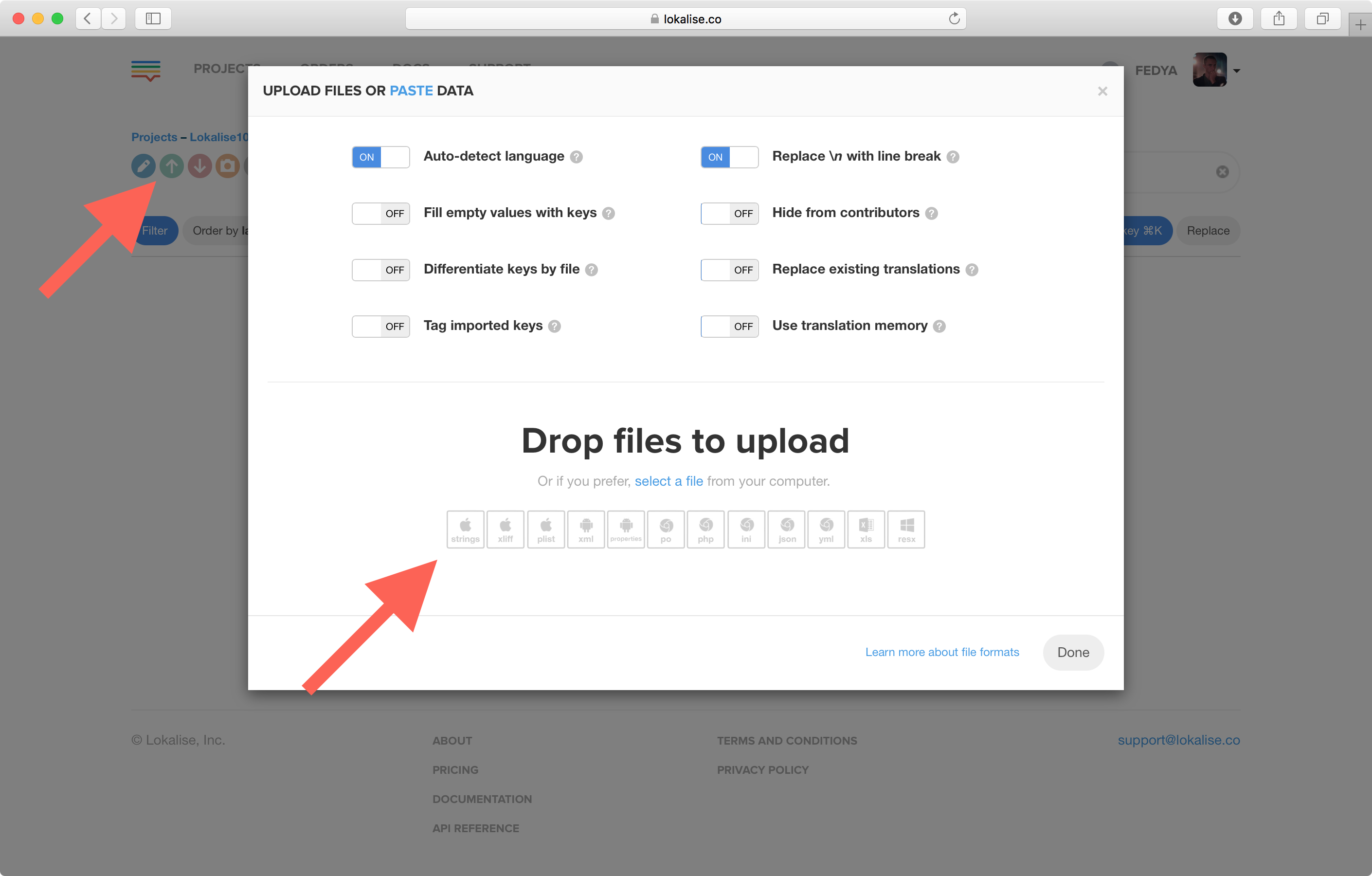The height and width of the screenshot is (876, 1372).
Task: Open help for Auto-detect language
Action: 577,157
